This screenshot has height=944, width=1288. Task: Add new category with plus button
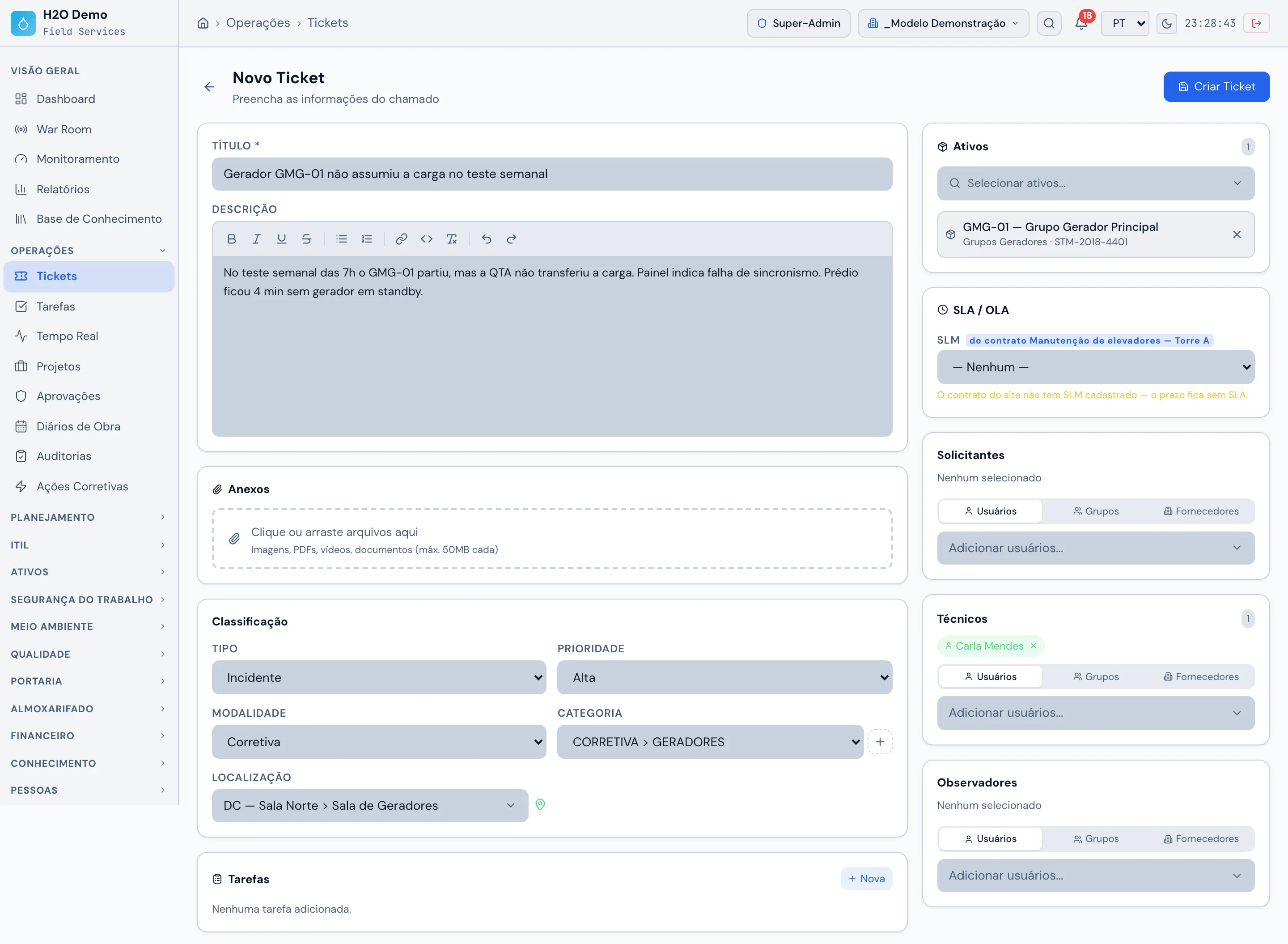point(880,742)
